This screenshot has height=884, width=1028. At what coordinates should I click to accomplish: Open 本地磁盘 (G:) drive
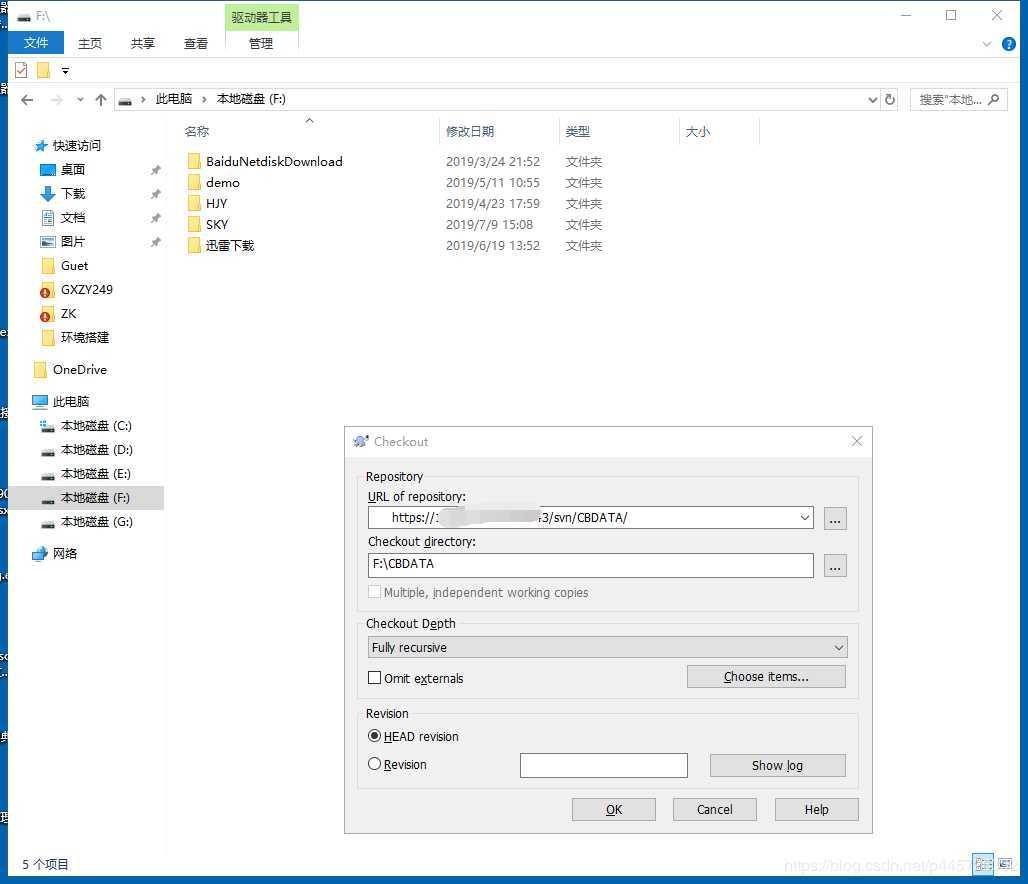click(x=96, y=522)
